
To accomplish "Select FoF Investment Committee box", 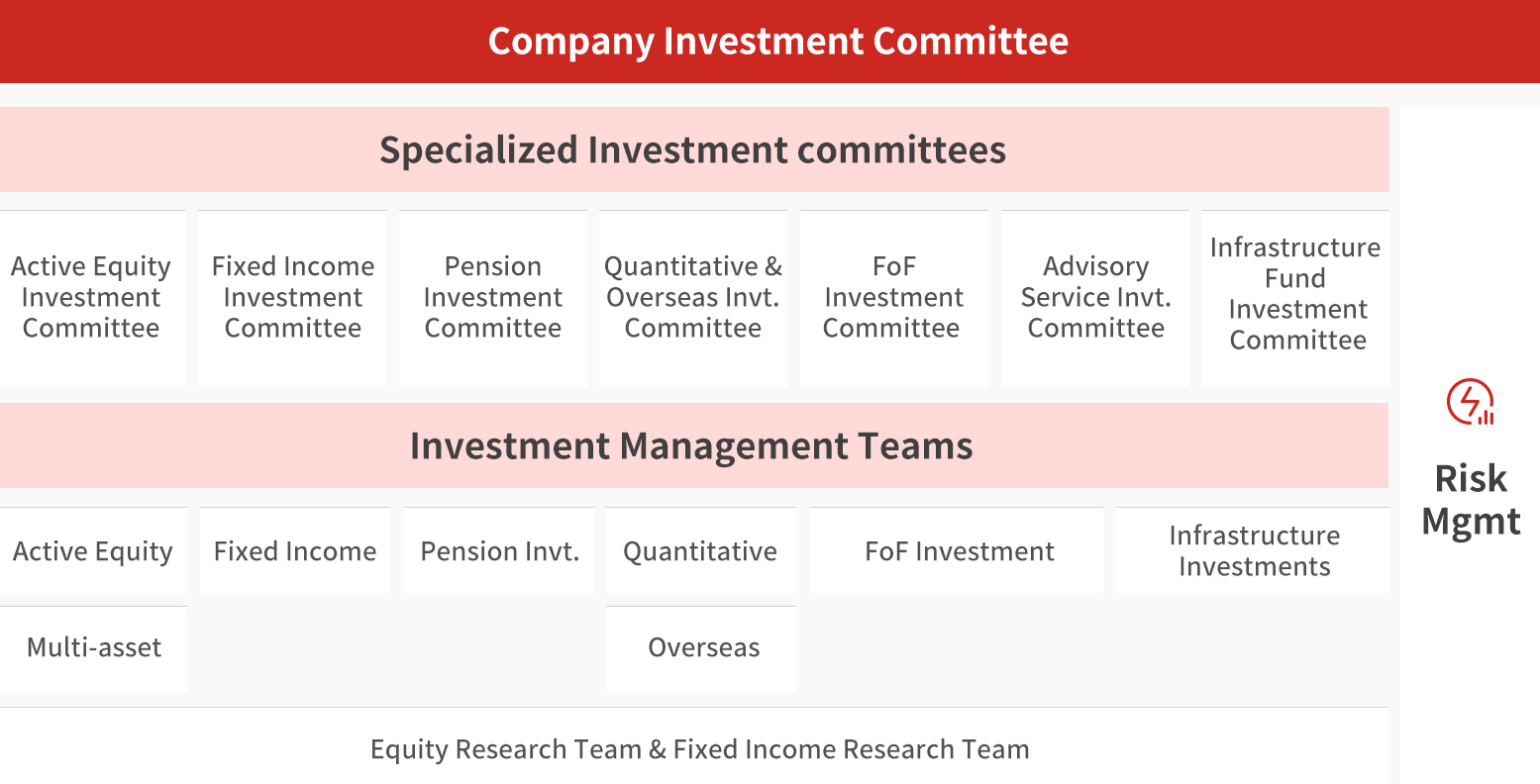I will (x=893, y=297).
